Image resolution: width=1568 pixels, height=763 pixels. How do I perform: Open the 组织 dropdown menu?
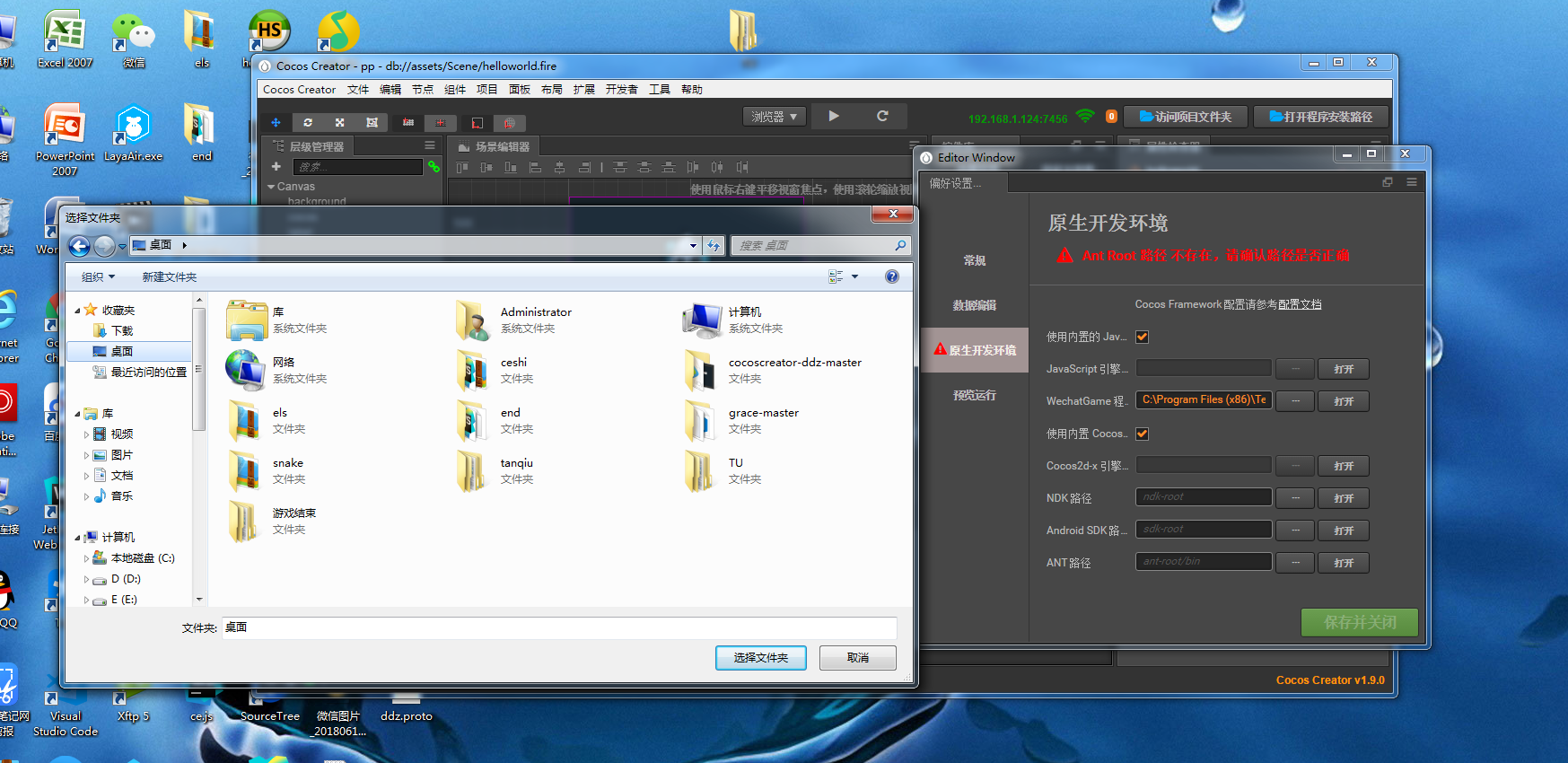[98, 277]
